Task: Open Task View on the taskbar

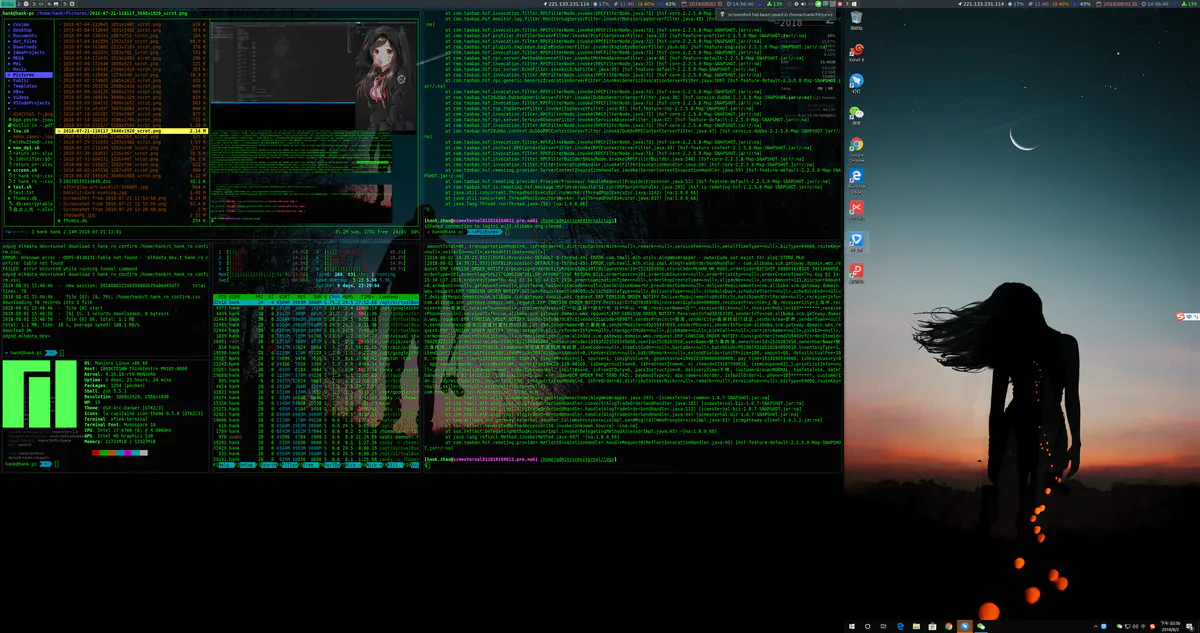Action: click(x=882, y=626)
